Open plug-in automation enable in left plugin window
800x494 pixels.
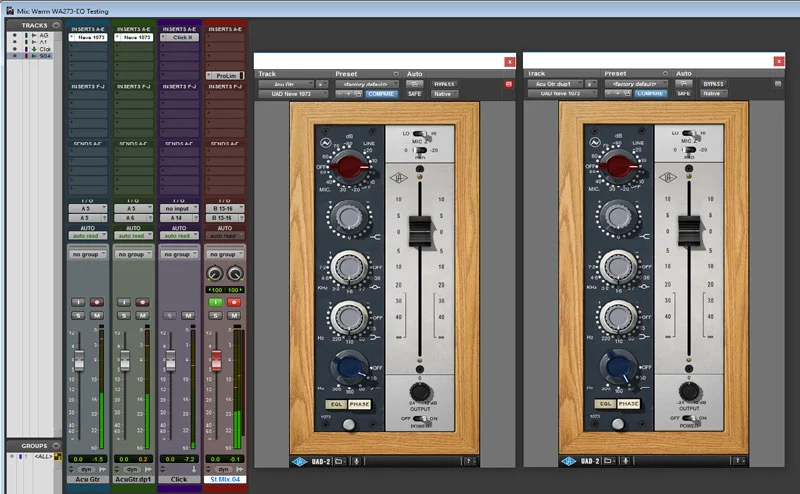[x=415, y=84]
